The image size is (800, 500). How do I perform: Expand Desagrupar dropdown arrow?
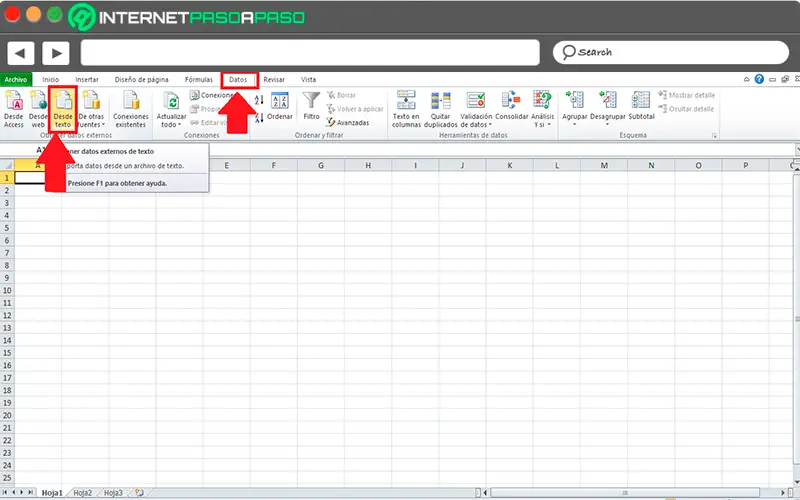[x=608, y=124]
